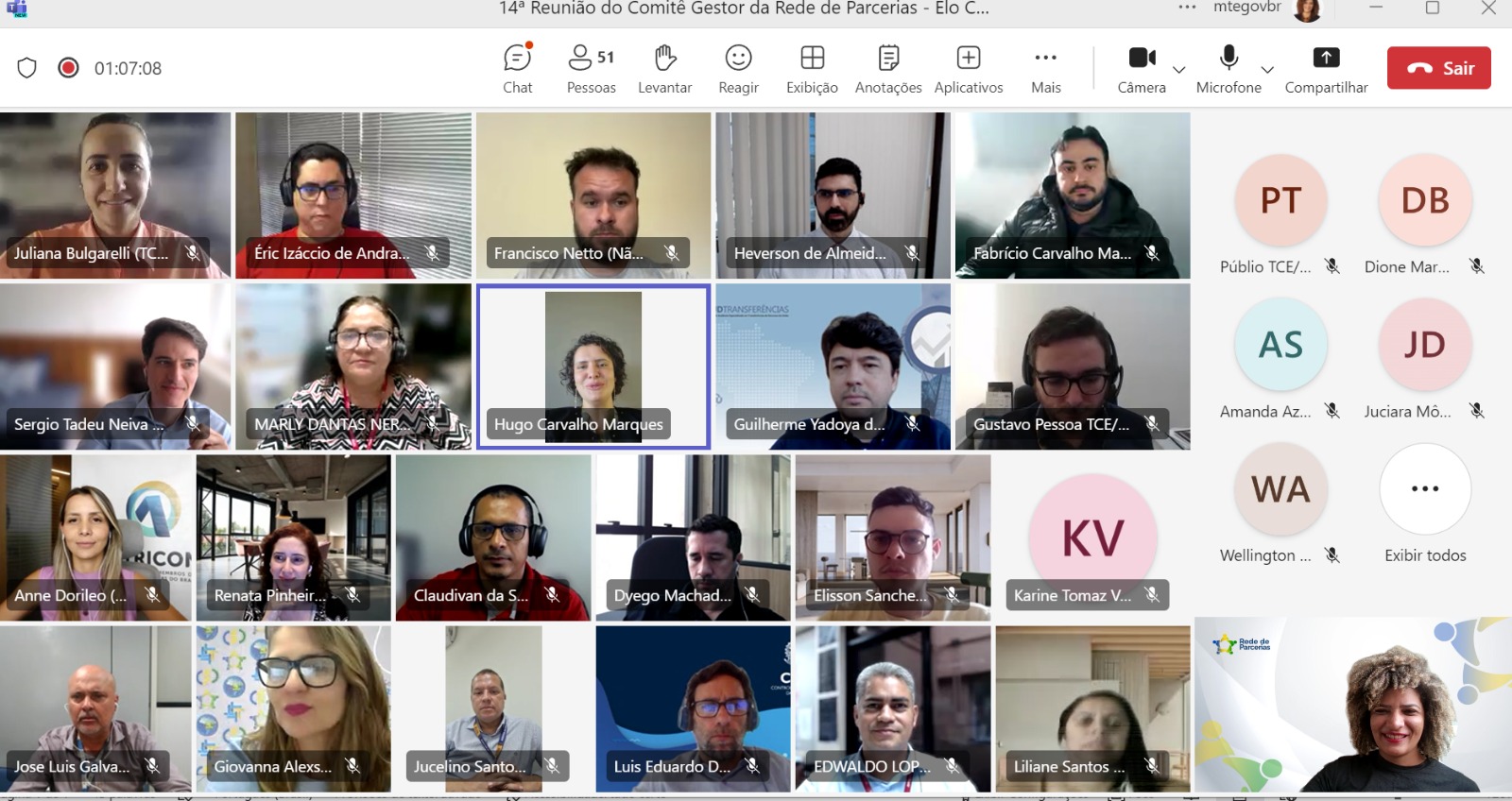Viewport: 1512px width, 801px height.
Task: Raise hand with the Levantar button
Action: click(665, 69)
